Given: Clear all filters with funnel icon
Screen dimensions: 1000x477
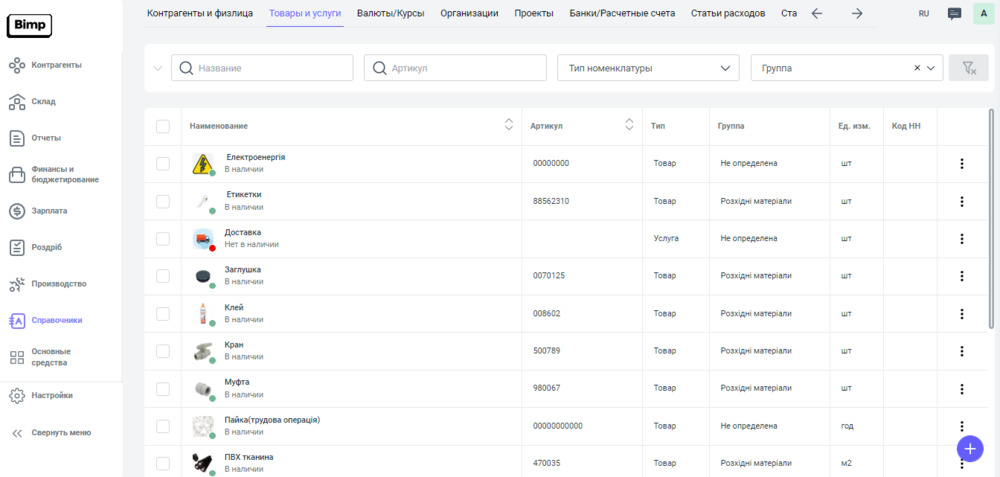Looking at the screenshot, I should coord(968,68).
